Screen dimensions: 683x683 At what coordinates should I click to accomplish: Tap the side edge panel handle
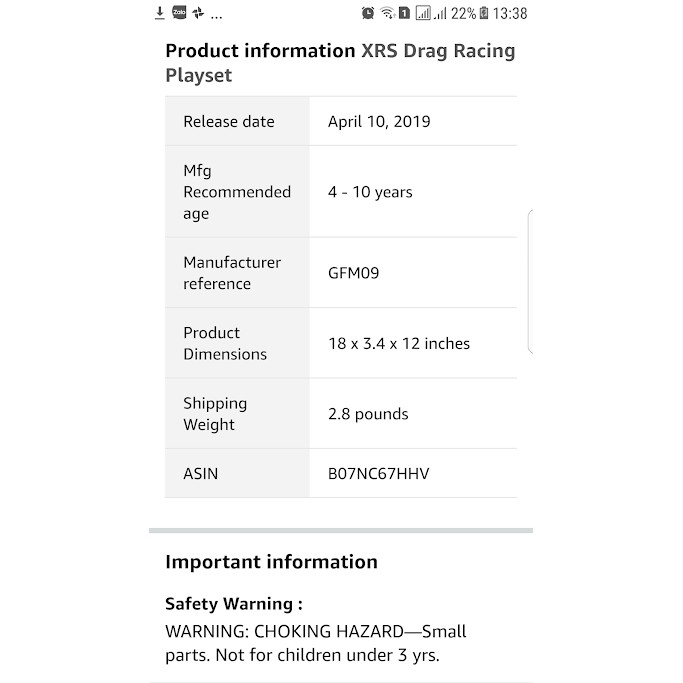point(529,281)
